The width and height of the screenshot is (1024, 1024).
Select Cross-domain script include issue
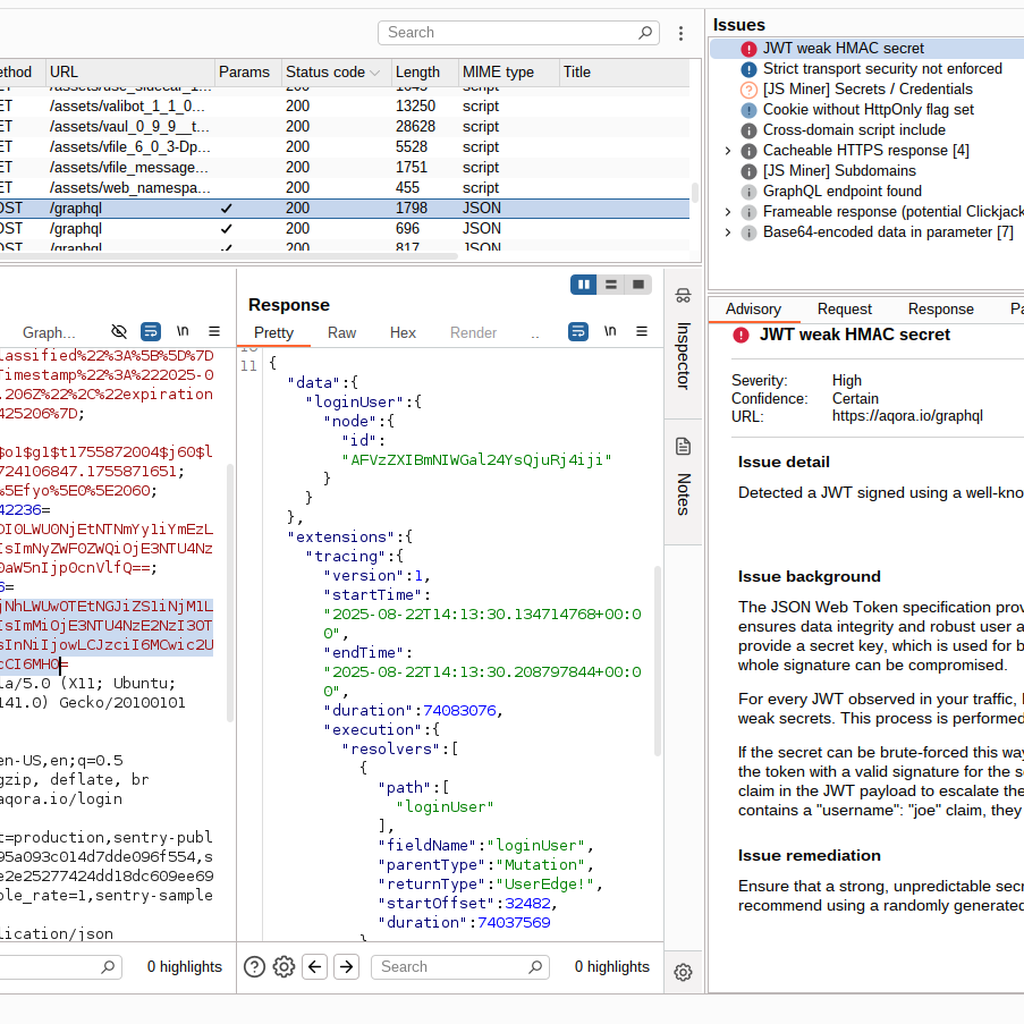854,130
